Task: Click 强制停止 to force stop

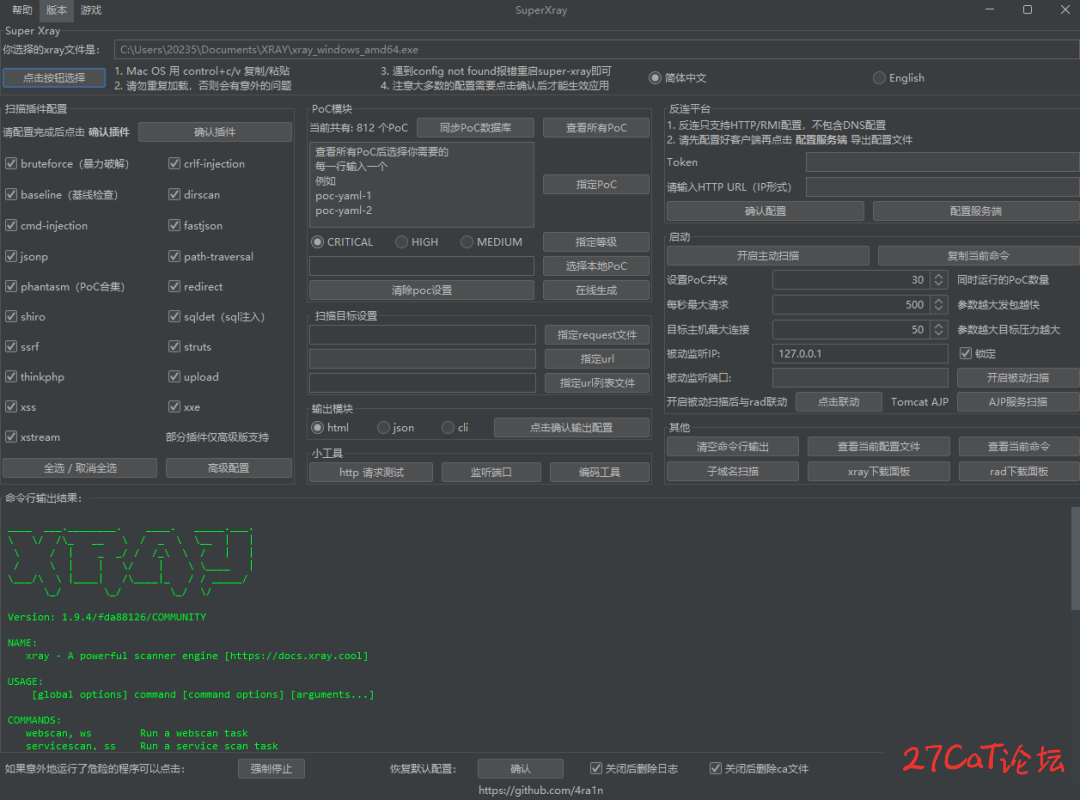Action: 271,768
